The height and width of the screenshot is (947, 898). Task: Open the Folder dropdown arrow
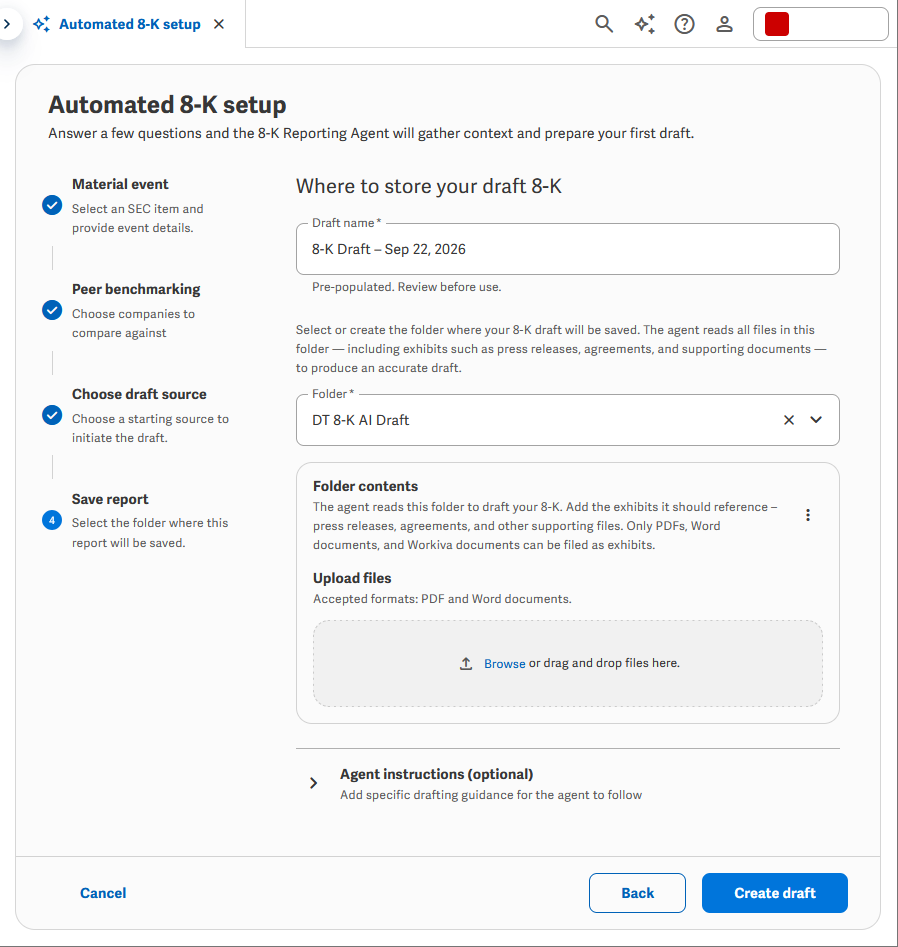(816, 420)
